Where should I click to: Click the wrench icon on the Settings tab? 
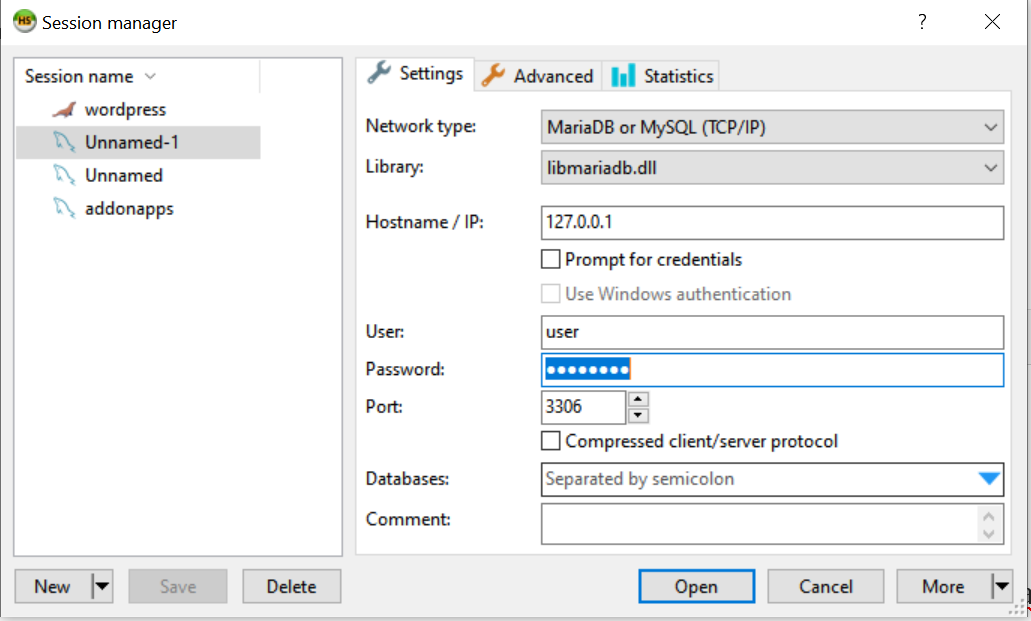pos(379,72)
